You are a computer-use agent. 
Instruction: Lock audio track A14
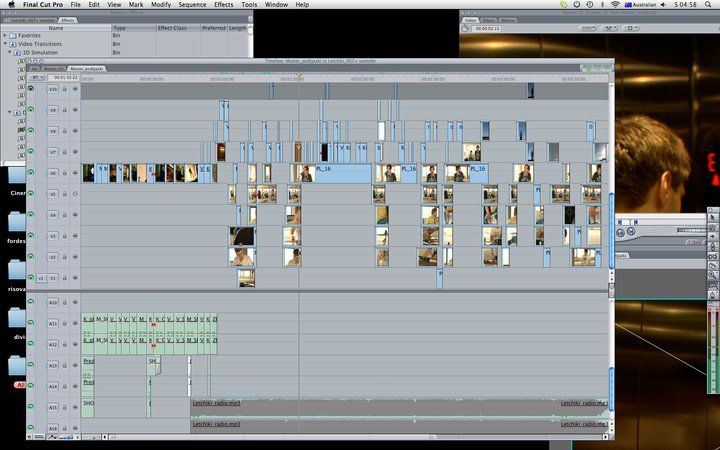(65, 386)
